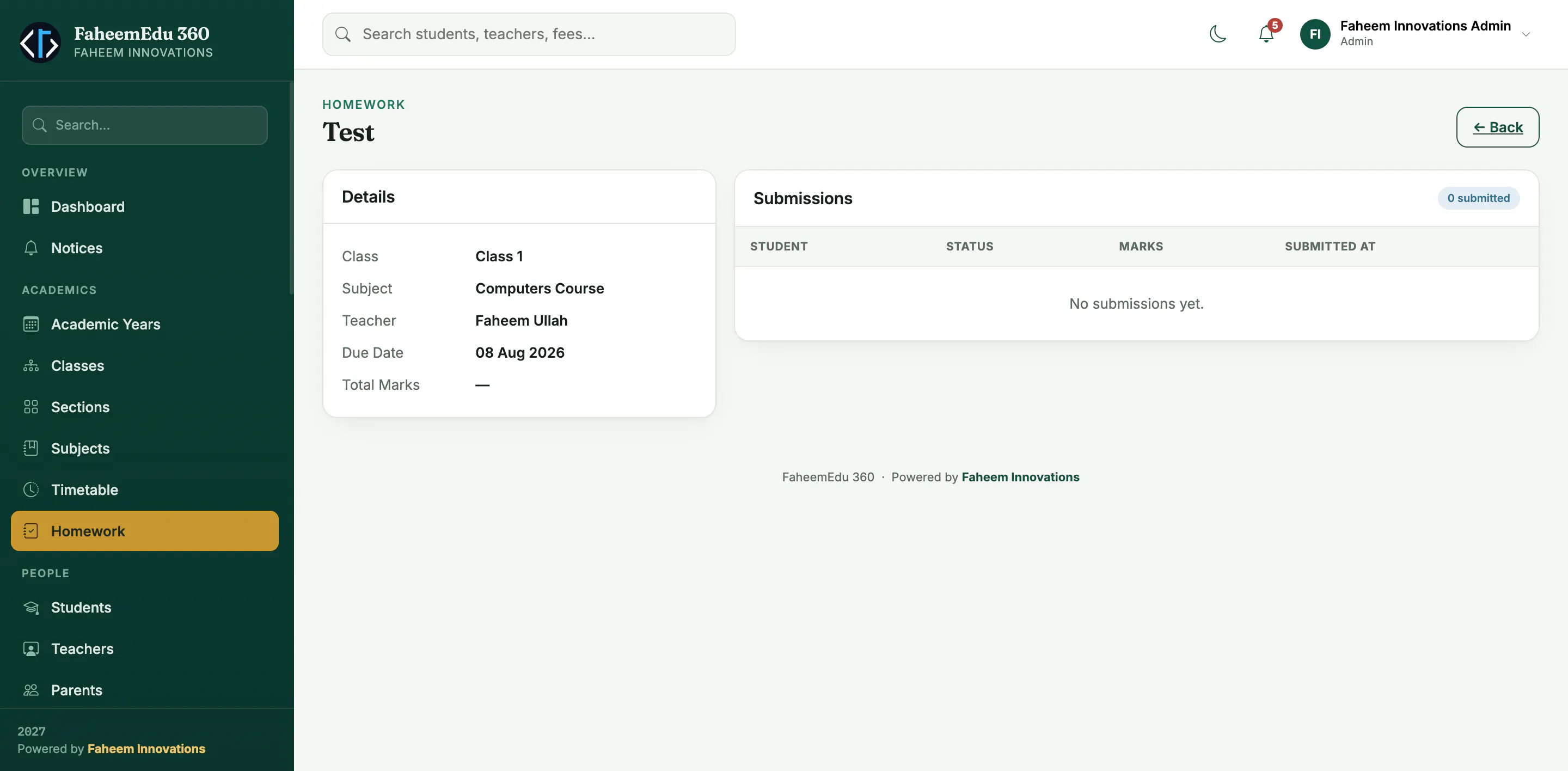Open Timetable from sidebar
Image resolution: width=1568 pixels, height=771 pixels.
(145, 490)
